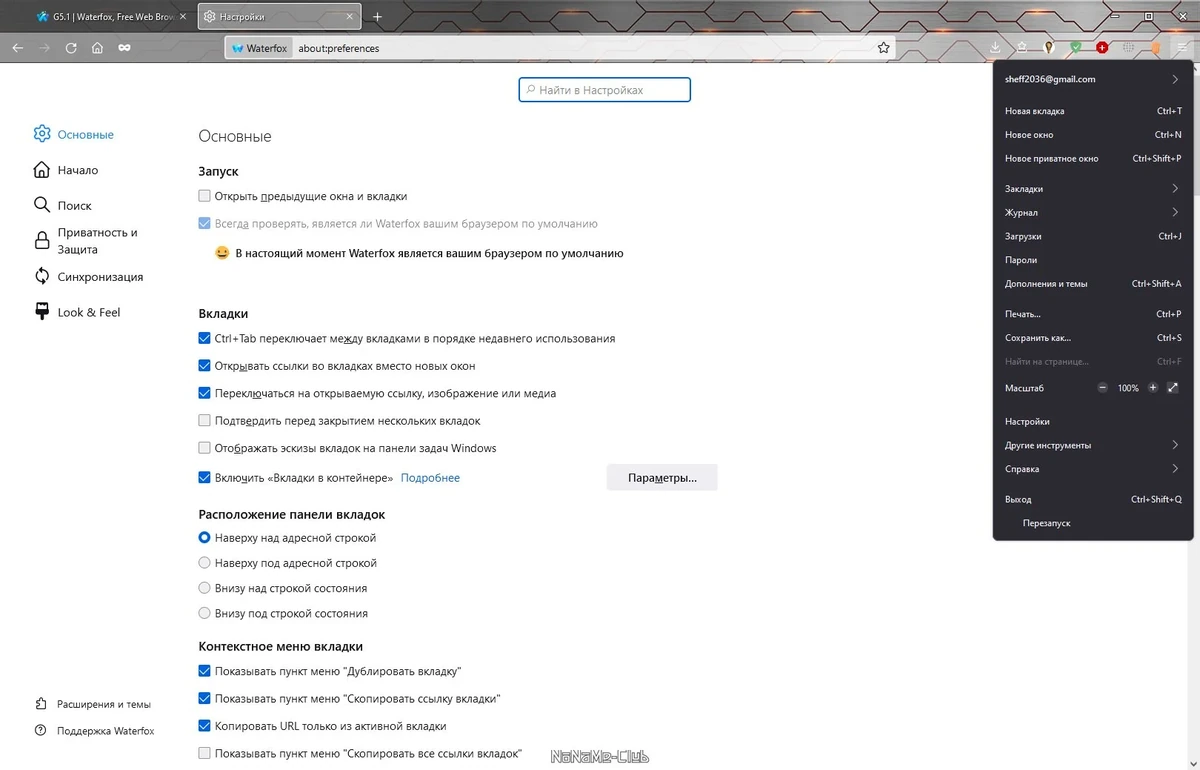The width and height of the screenshot is (1200, 770).
Task: Expand Другие инструменты submenu
Action: coord(1093,445)
